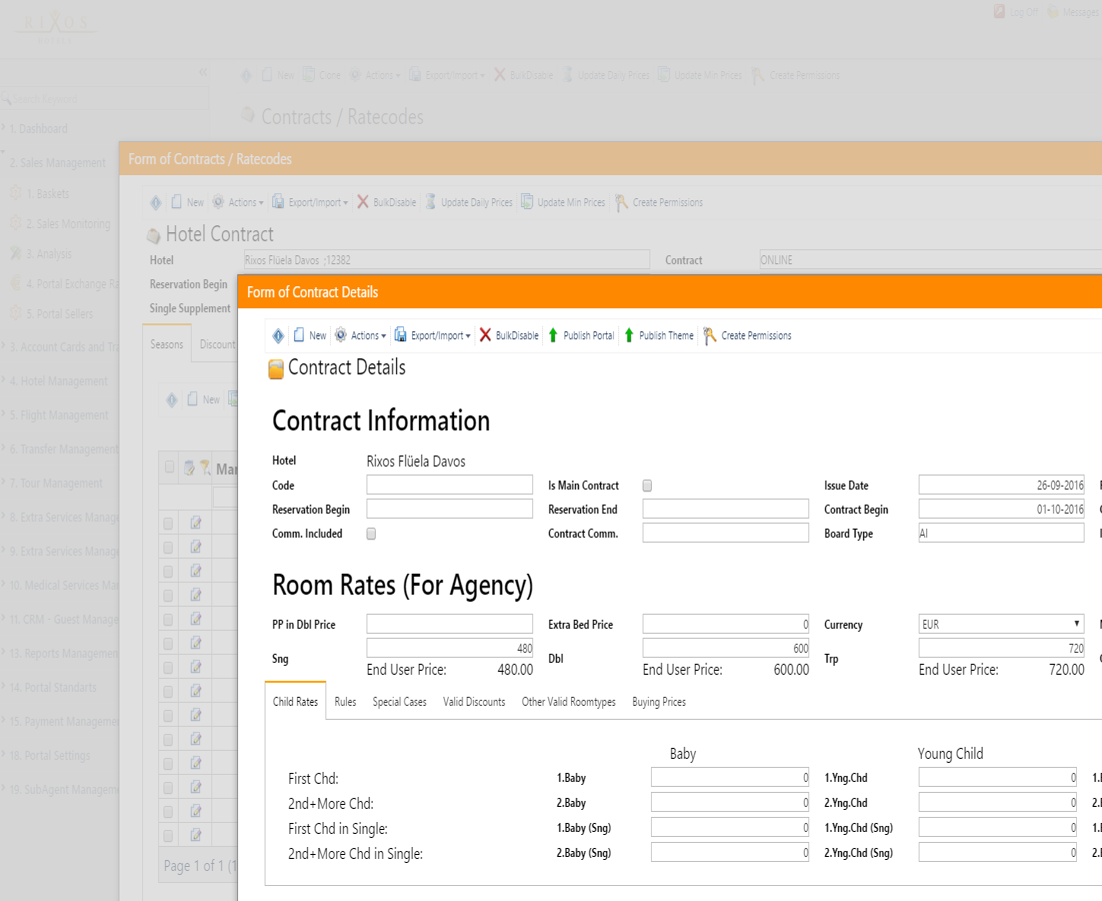Click New in the Contract Details toolbar
1102x901 pixels.
point(310,336)
